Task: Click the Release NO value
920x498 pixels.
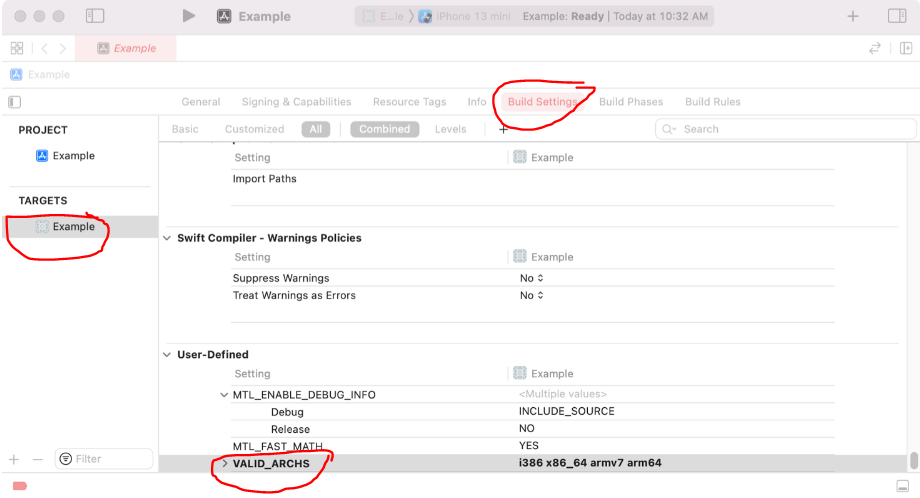Action: pos(526,428)
